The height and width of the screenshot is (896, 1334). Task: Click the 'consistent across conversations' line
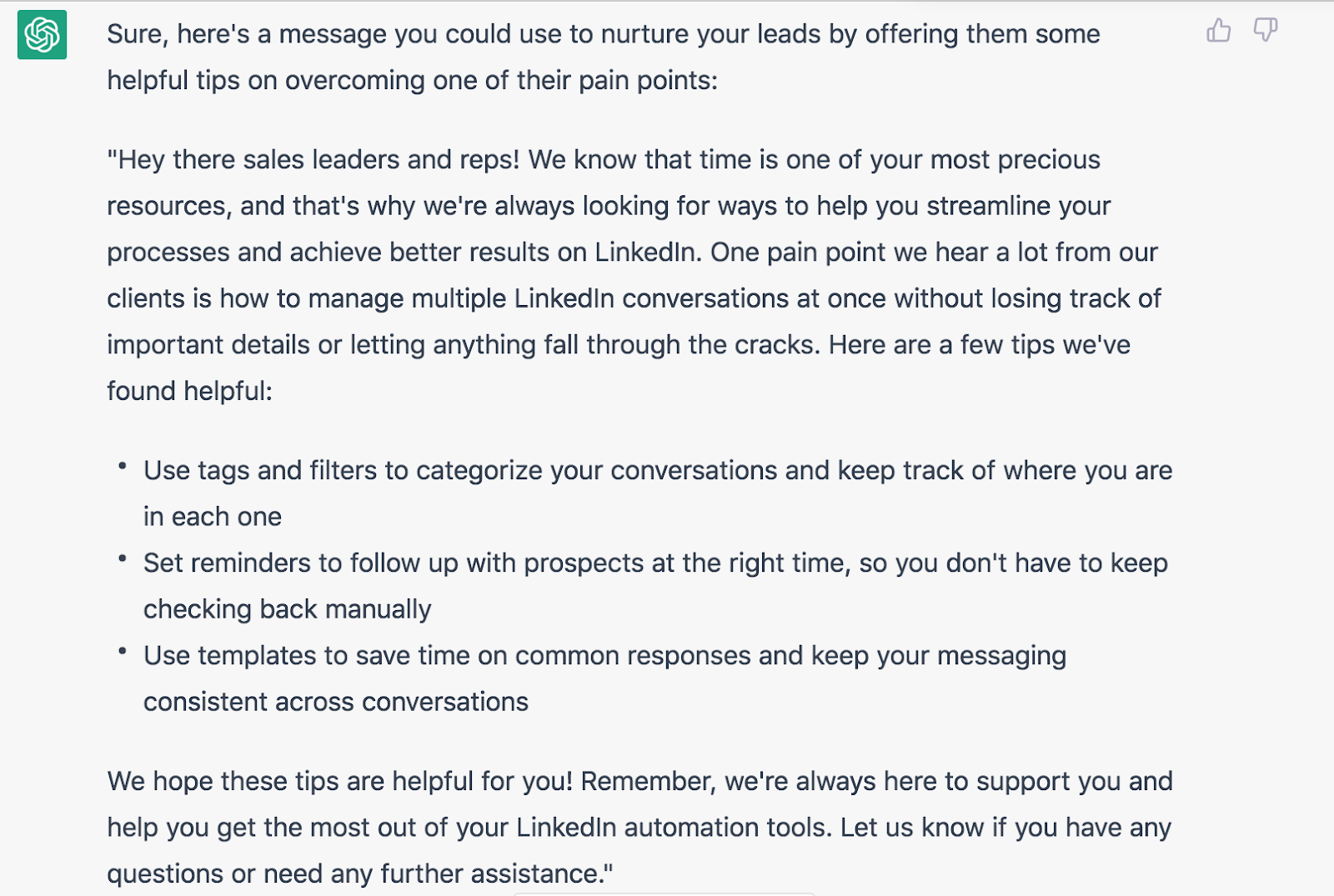[336, 702]
